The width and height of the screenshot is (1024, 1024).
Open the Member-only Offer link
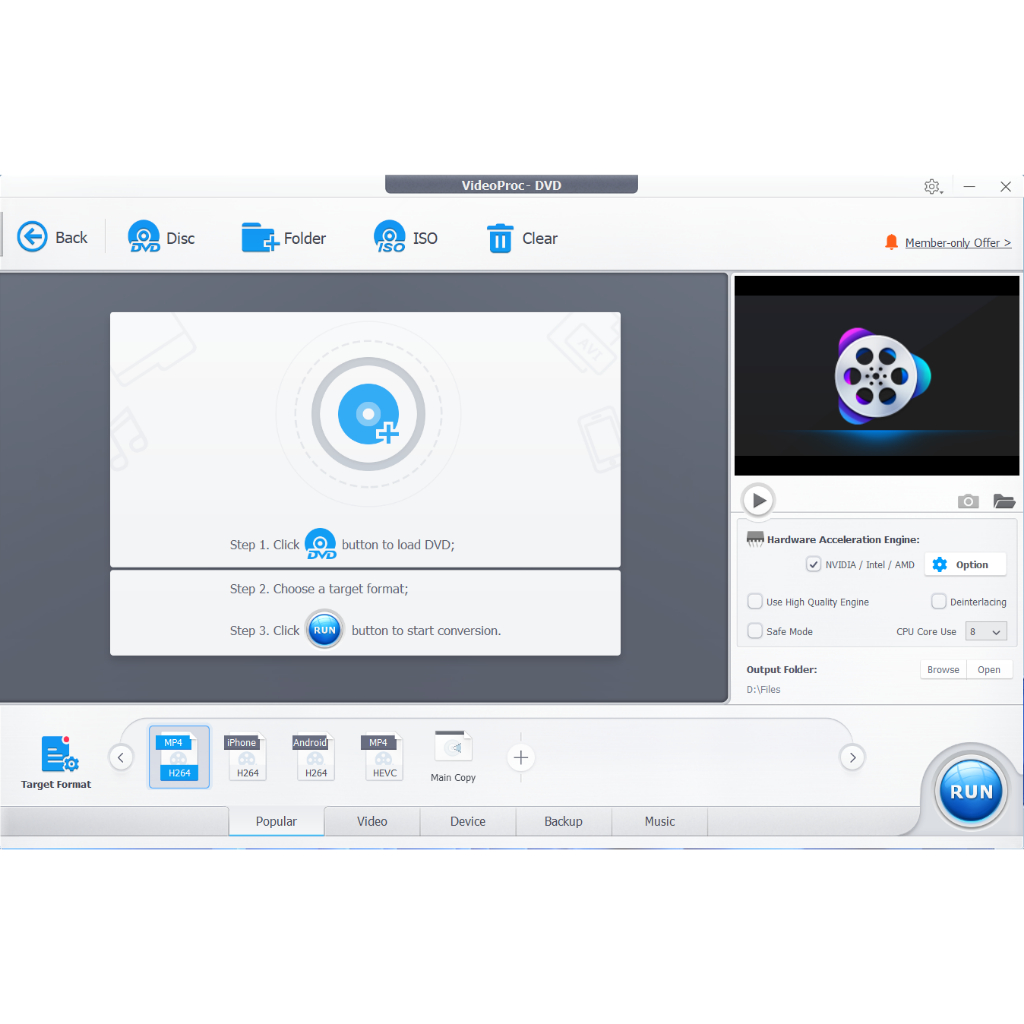tap(957, 243)
